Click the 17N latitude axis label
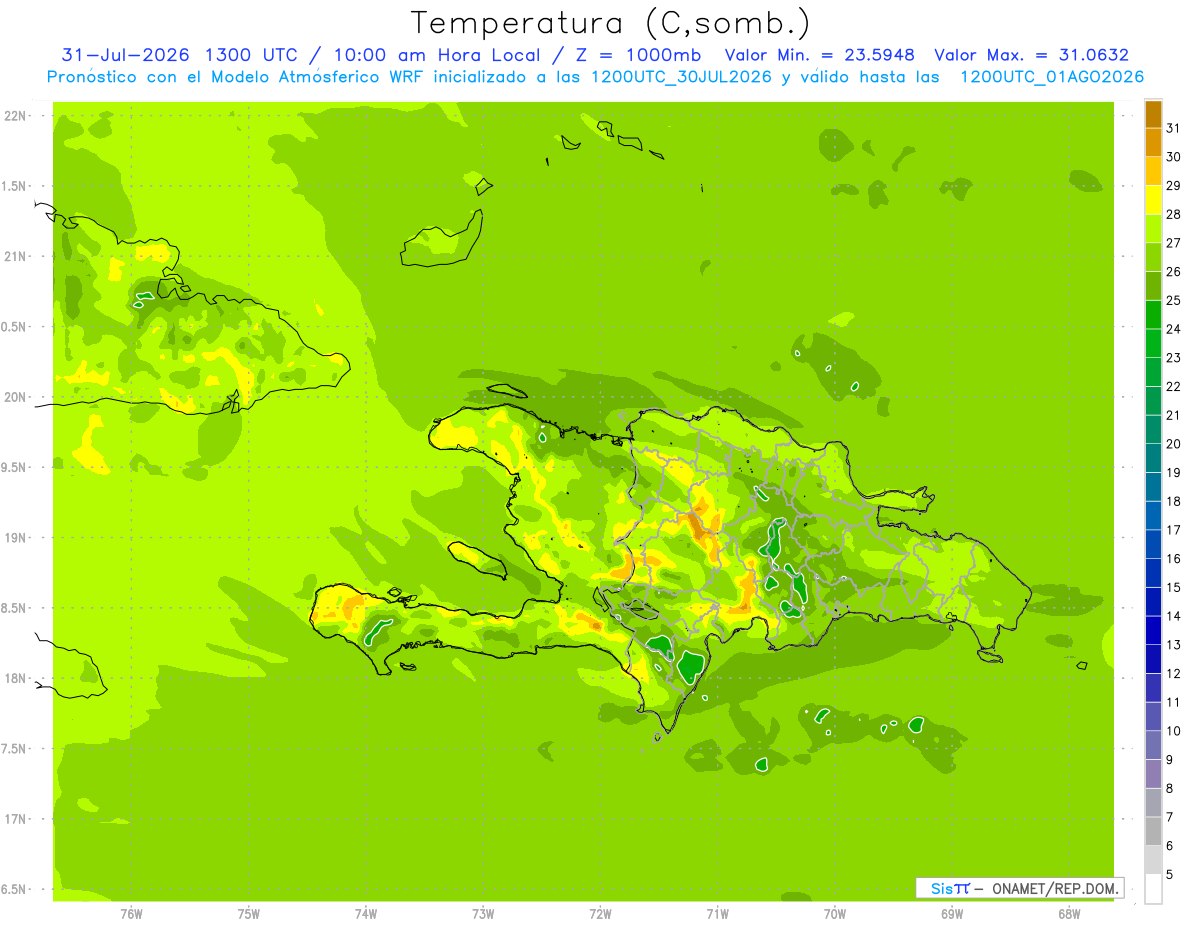This screenshot has width=1200, height=927. tap(14, 819)
